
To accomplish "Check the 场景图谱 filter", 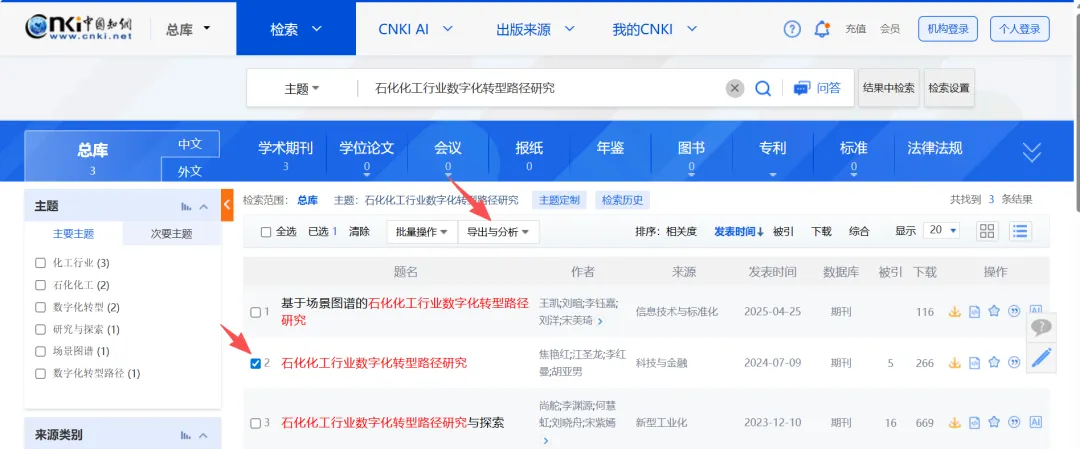I will point(40,351).
